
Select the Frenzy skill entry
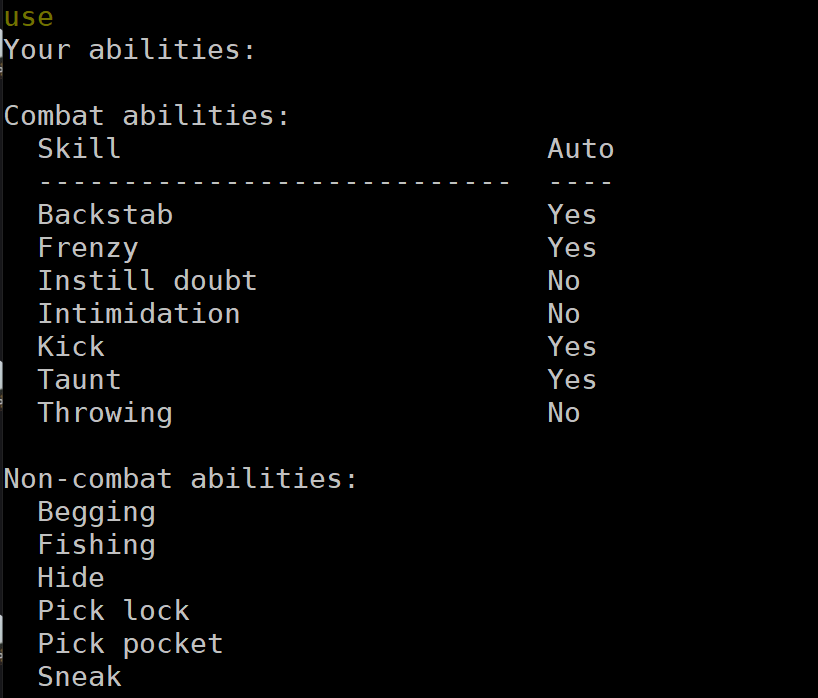click(88, 248)
